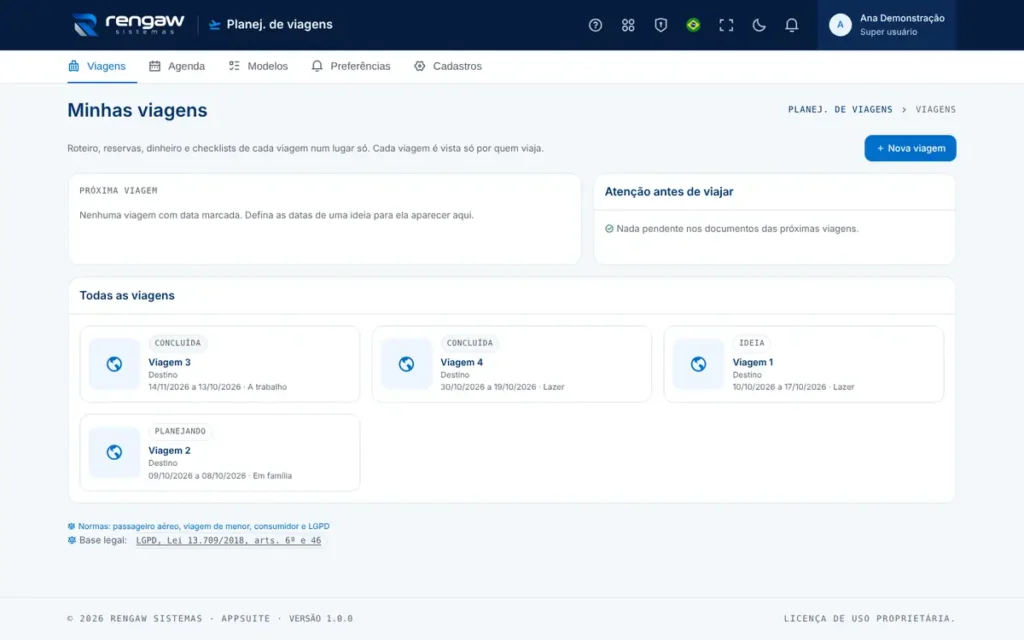Open the Viagem 4 globe icon
Image resolution: width=1024 pixels, height=640 pixels.
(406, 364)
